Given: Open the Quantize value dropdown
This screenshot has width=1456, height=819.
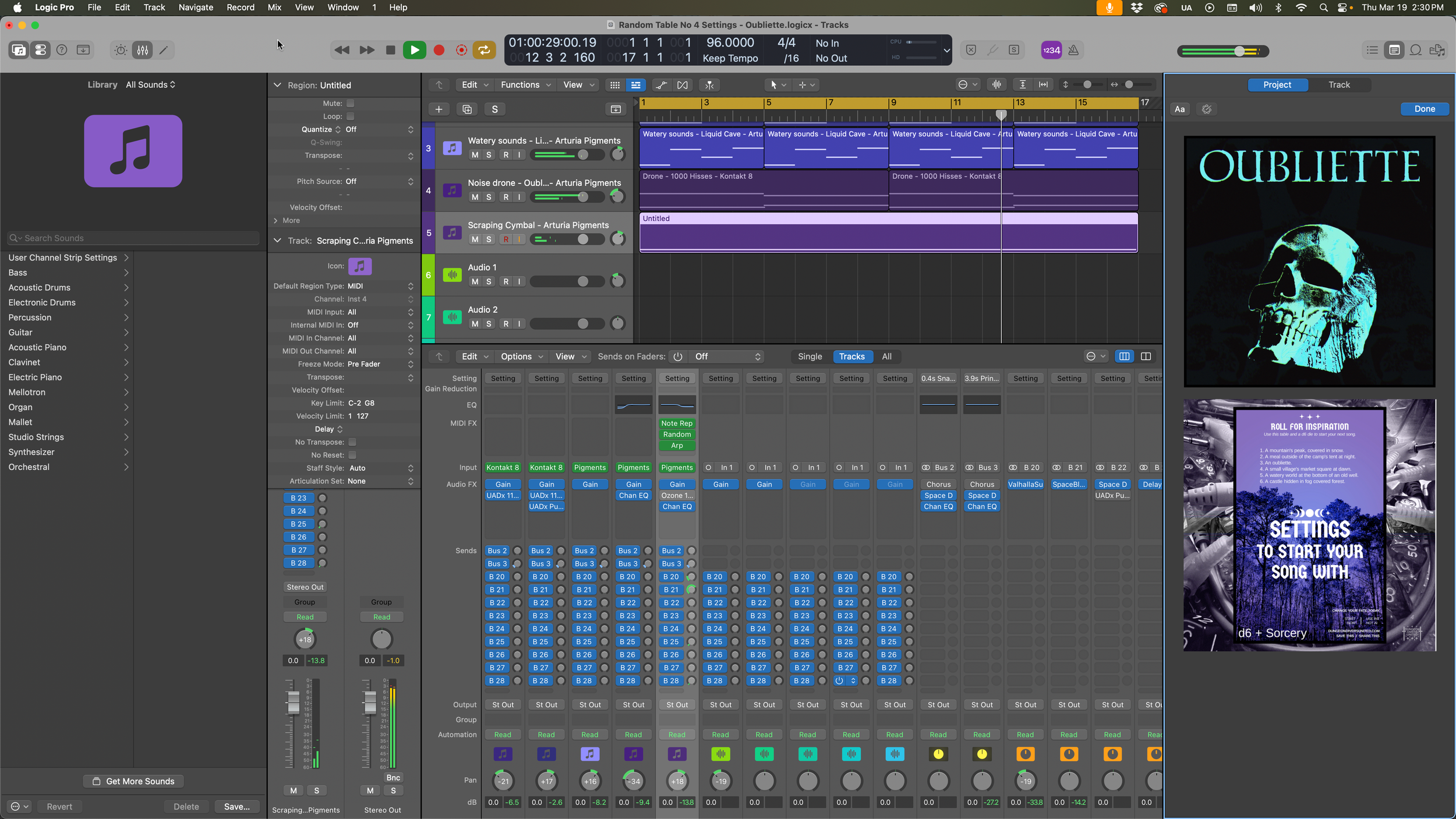Looking at the screenshot, I should (x=380, y=129).
